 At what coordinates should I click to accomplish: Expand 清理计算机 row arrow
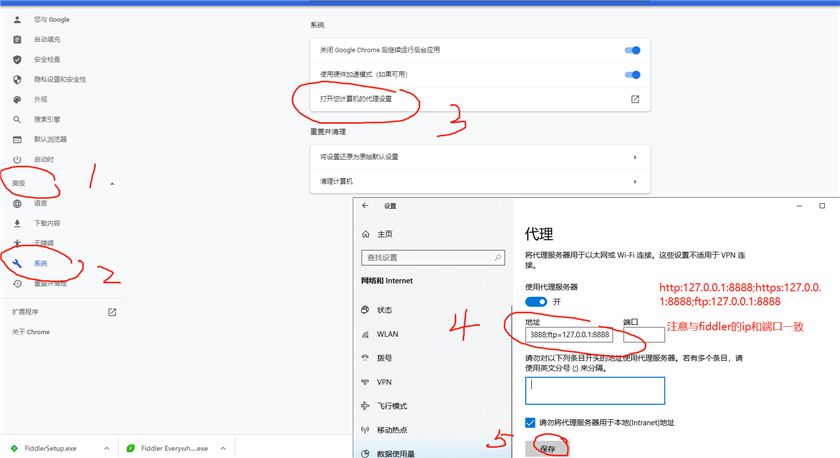635,182
